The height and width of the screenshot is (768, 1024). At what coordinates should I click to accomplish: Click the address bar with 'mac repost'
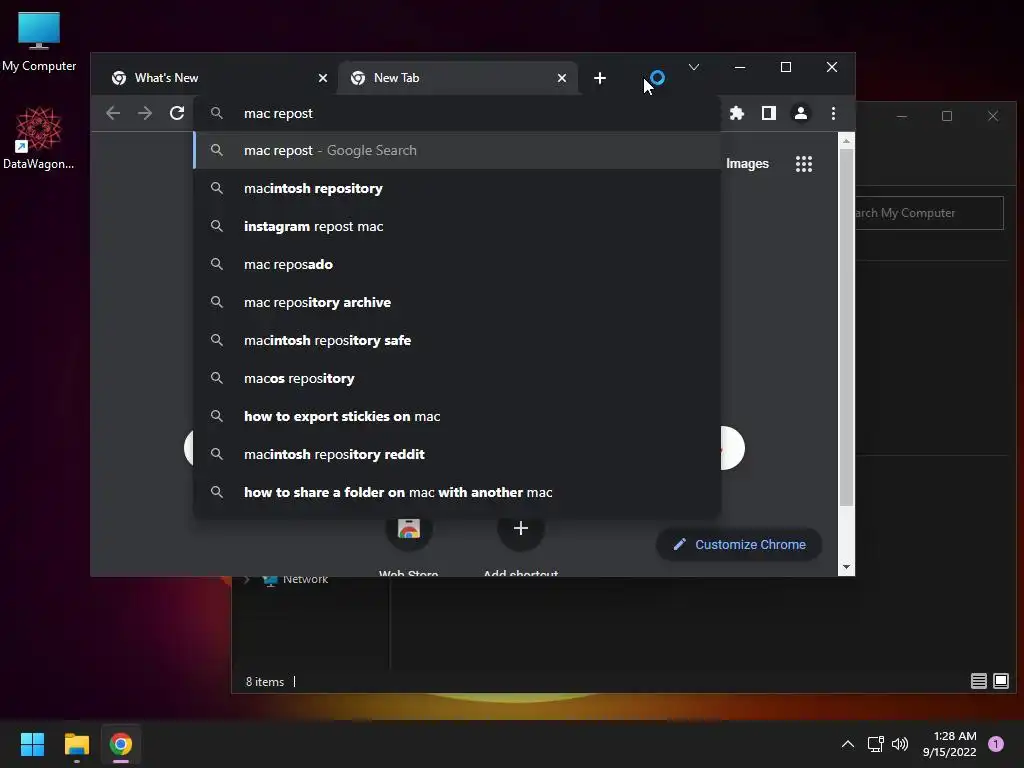click(x=457, y=113)
